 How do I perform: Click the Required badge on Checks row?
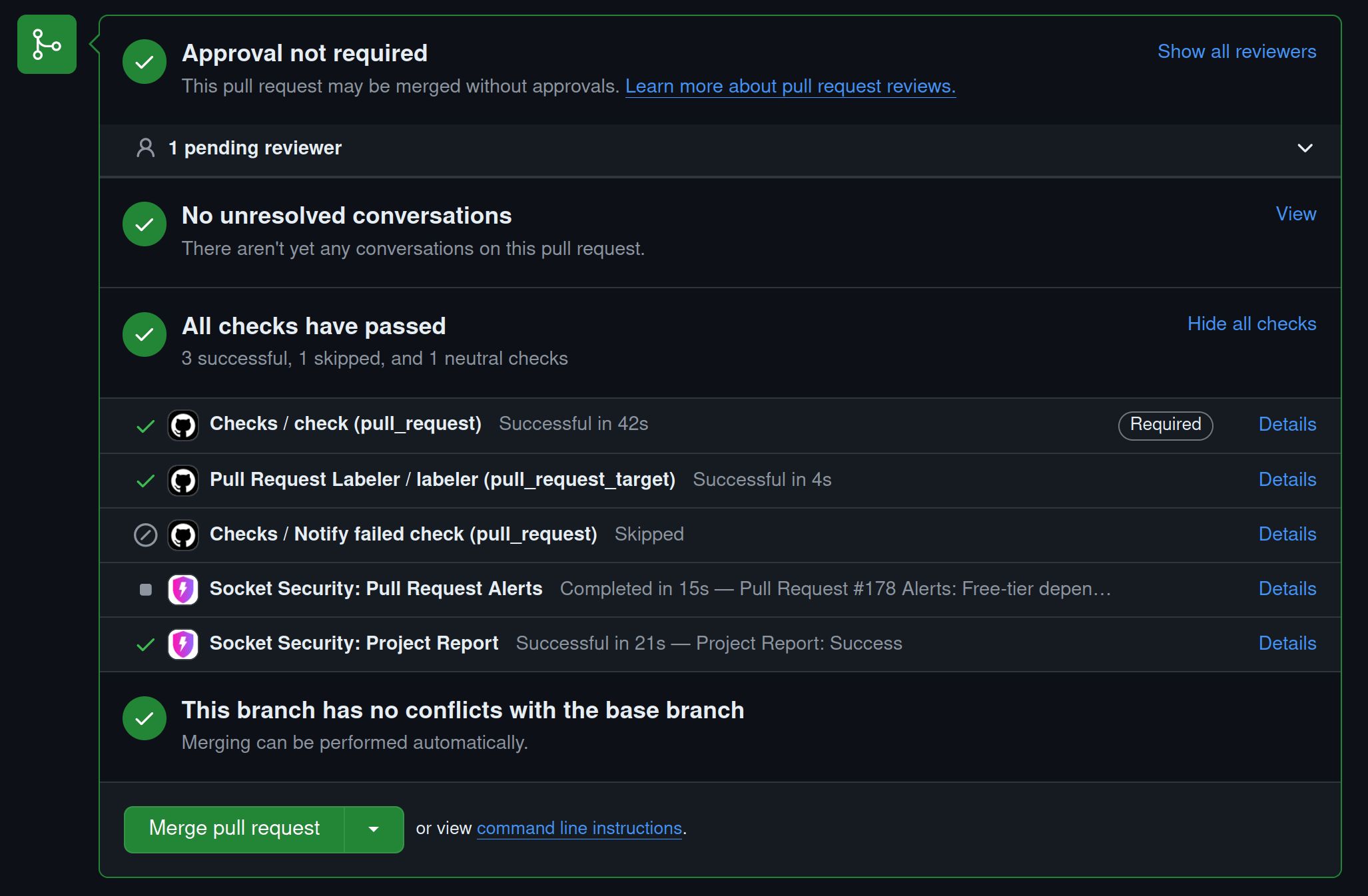click(1165, 425)
